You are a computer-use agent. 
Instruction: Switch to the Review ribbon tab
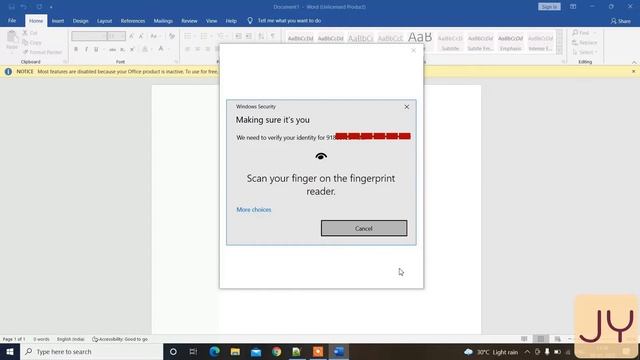[189, 21]
